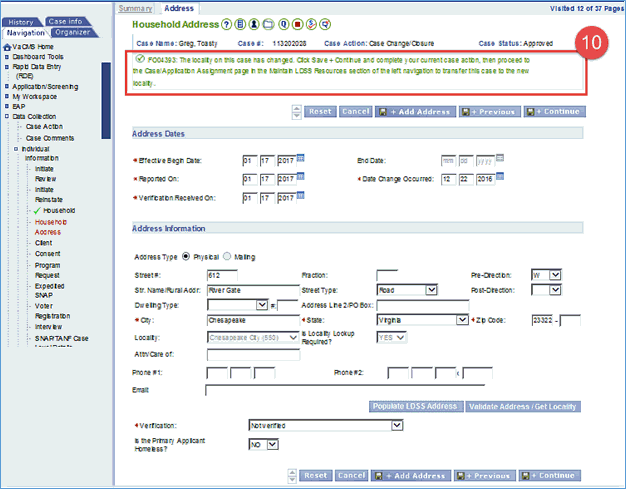Viewport: 626px width, 489px height.
Task: Open calendar for Reported On date
Action: point(301,176)
